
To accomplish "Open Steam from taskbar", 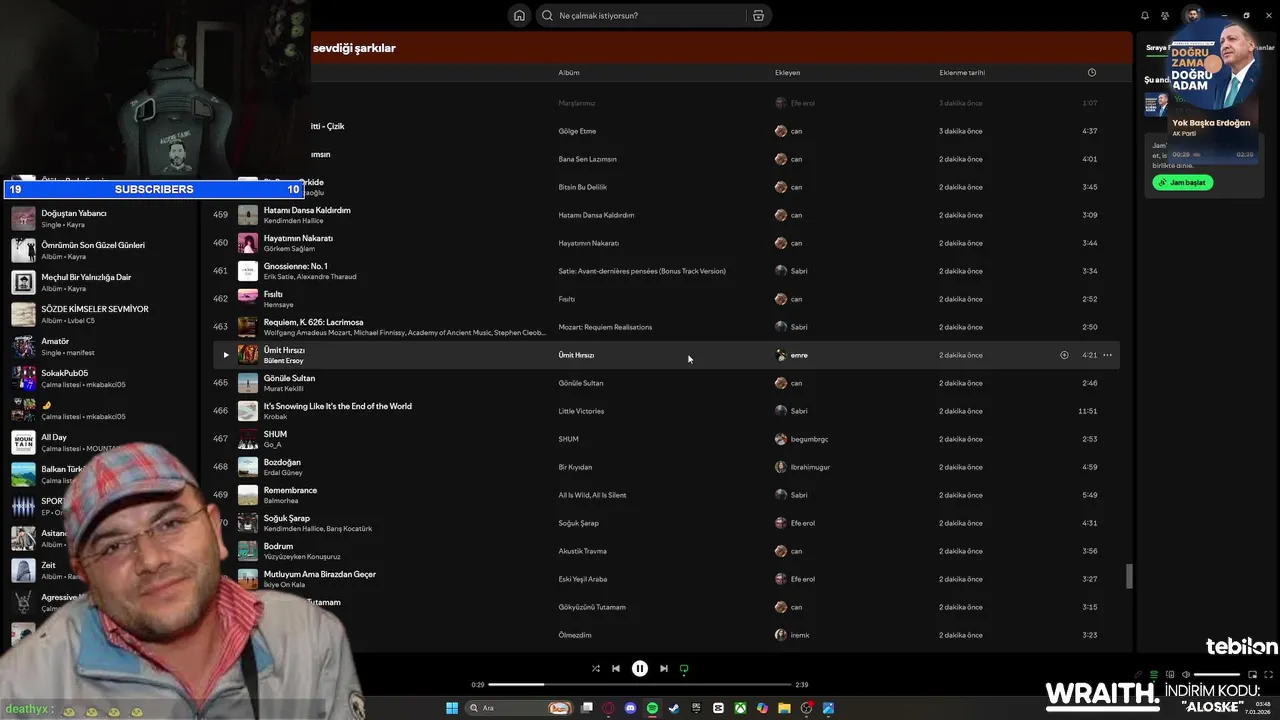I will [674, 708].
